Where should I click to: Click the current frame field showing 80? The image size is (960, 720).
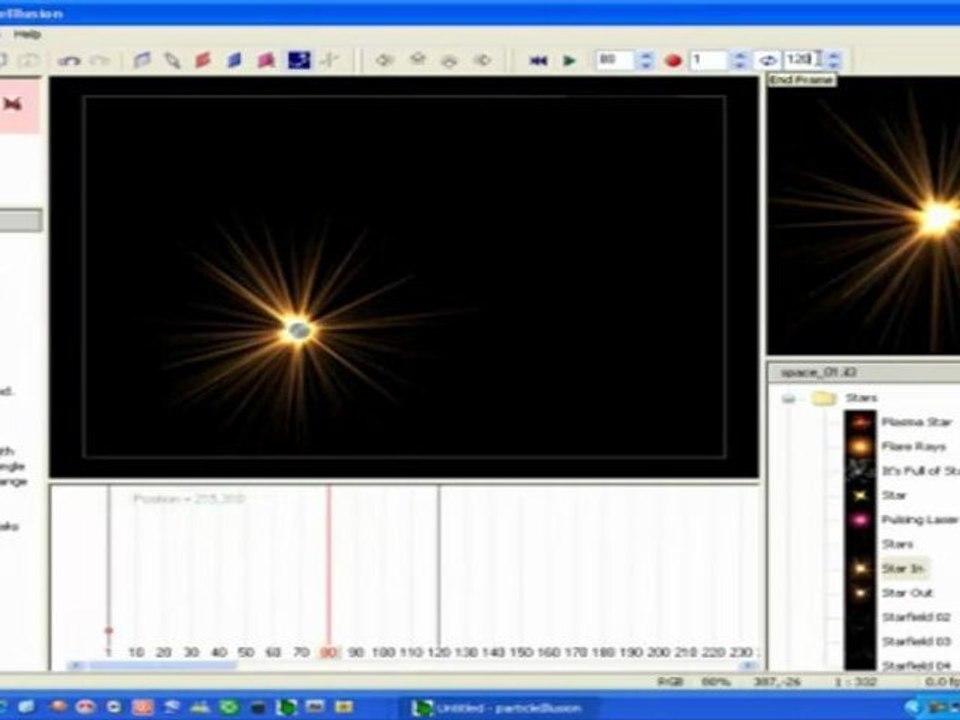pyautogui.click(x=615, y=60)
